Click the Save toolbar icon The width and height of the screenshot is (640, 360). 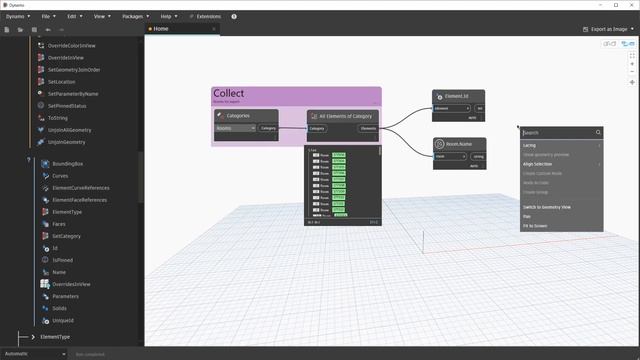coord(34,30)
